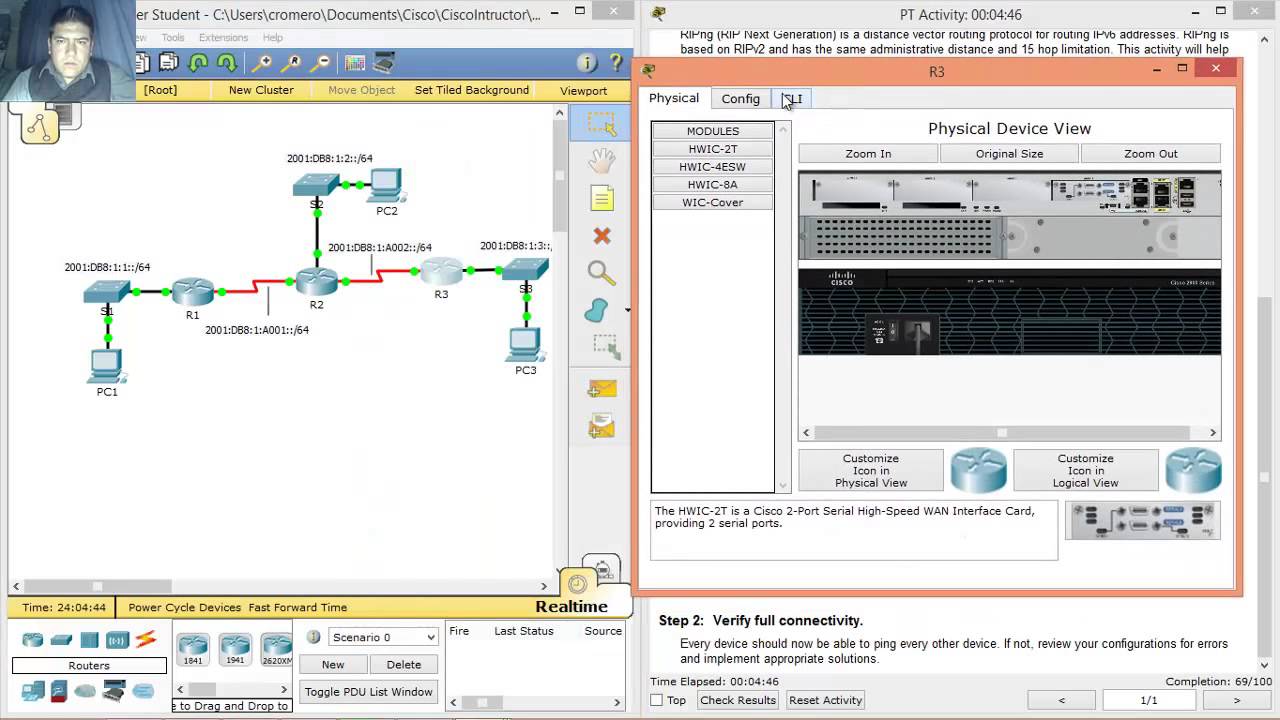Click the New Cluster button
This screenshot has height=720, width=1280.
261,90
